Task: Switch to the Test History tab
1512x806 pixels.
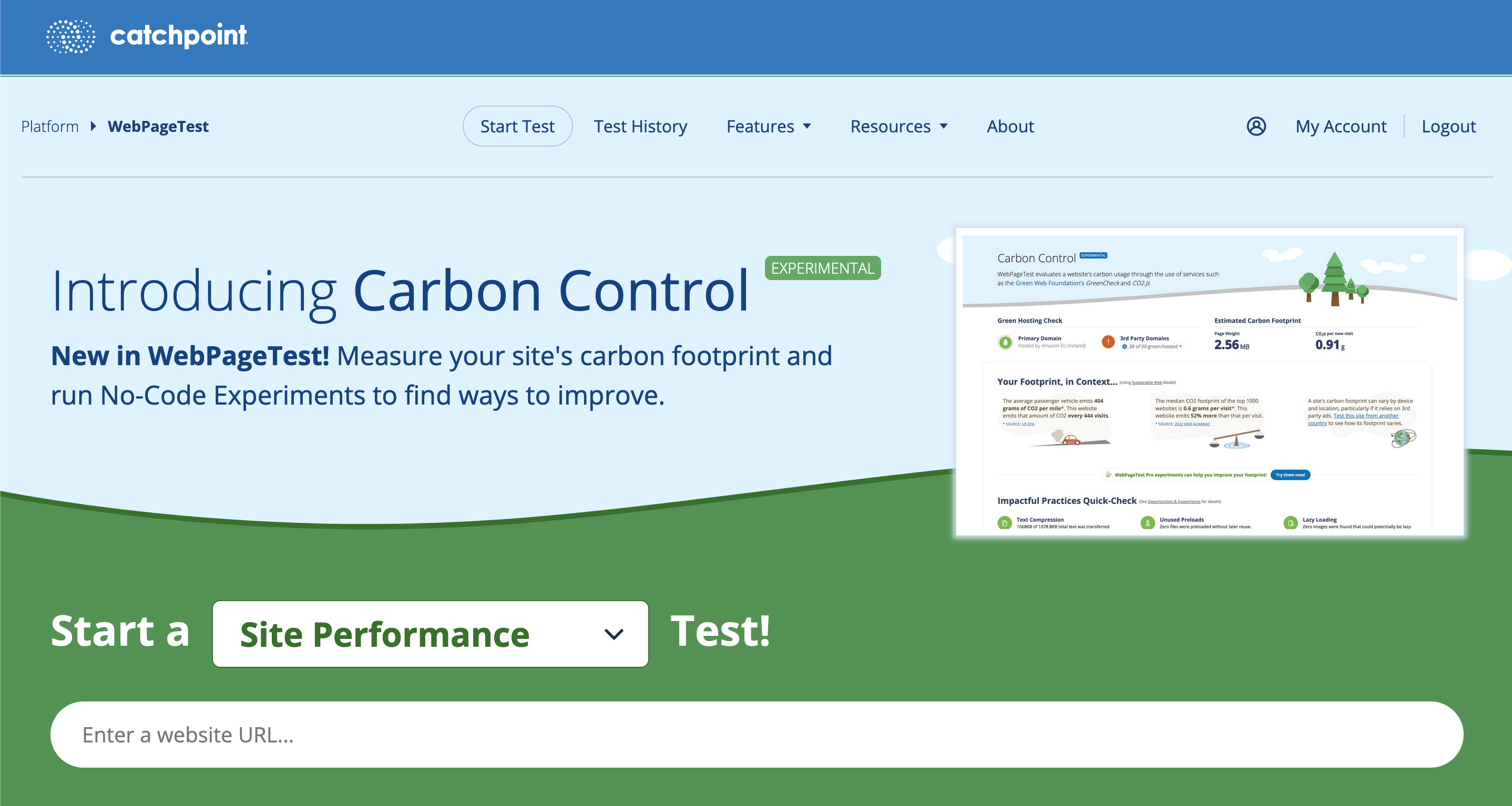Action: coord(640,126)
